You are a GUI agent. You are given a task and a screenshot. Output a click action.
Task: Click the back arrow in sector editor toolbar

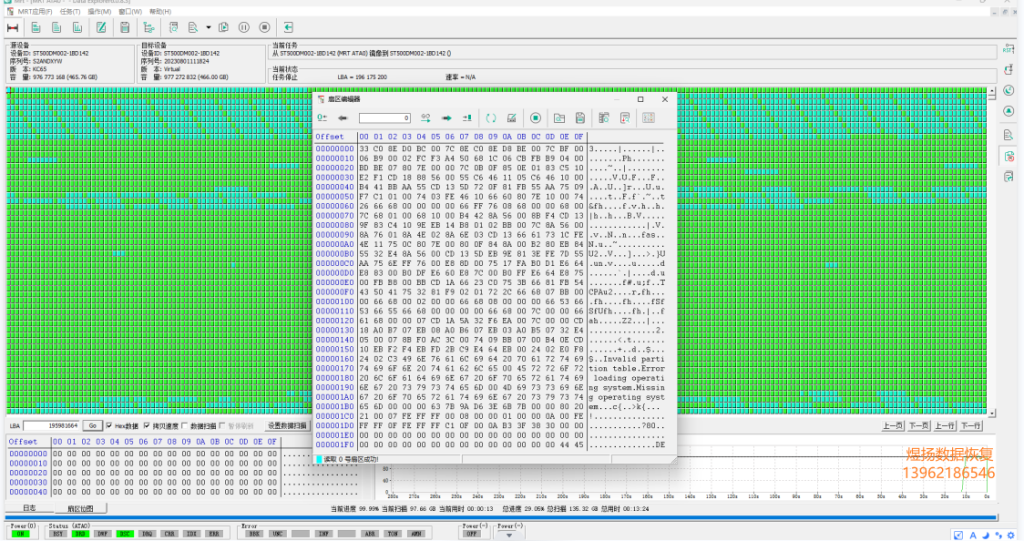point(342,118)
